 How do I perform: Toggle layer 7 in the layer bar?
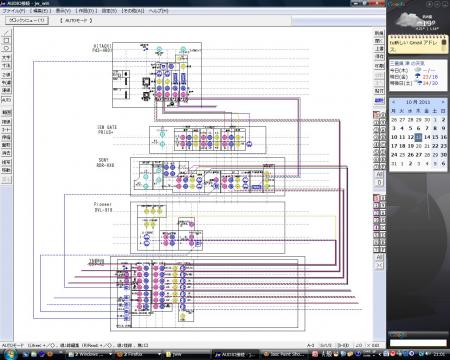[x=376, y=167]
